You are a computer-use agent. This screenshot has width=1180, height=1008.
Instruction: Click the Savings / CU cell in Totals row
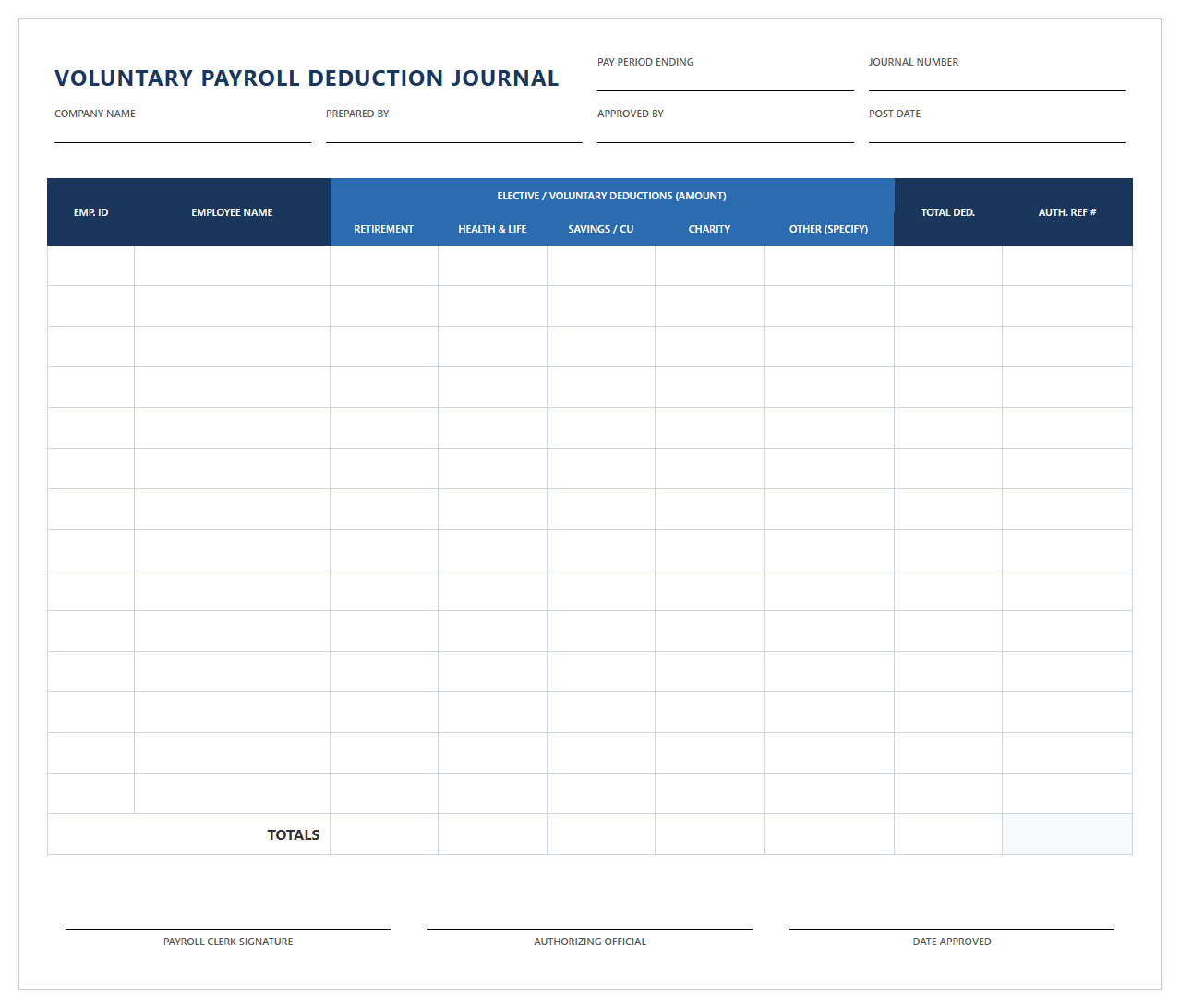[601, 834]
